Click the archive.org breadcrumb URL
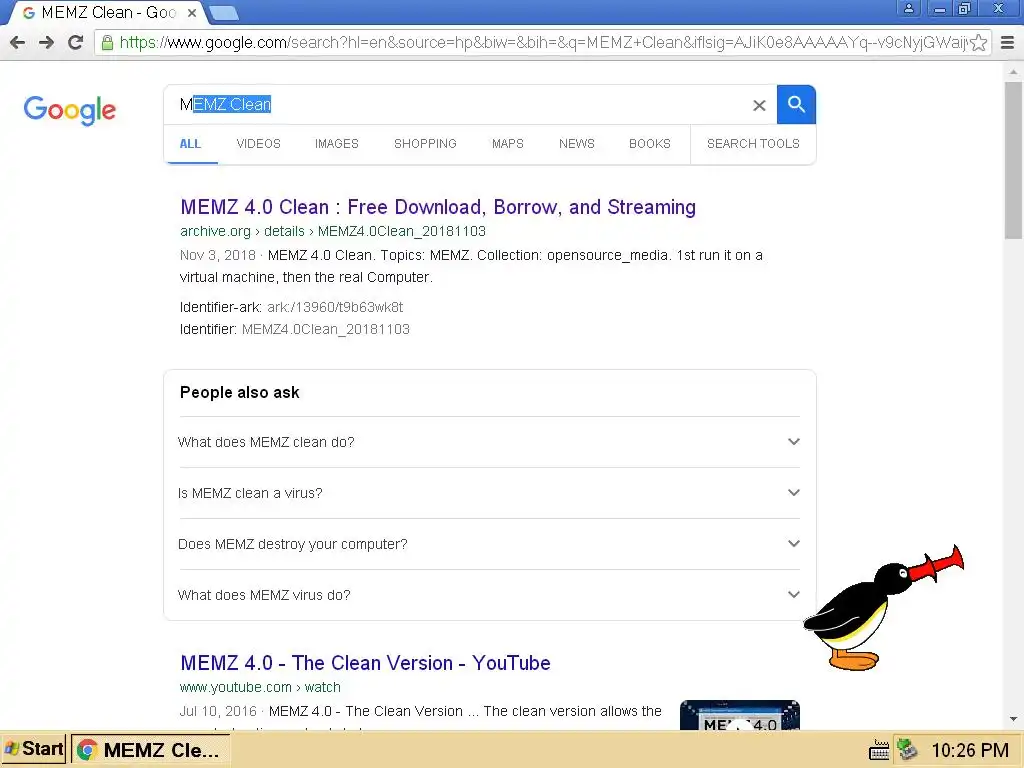This screenshot has height=768, width=1024. coord(333,231)
